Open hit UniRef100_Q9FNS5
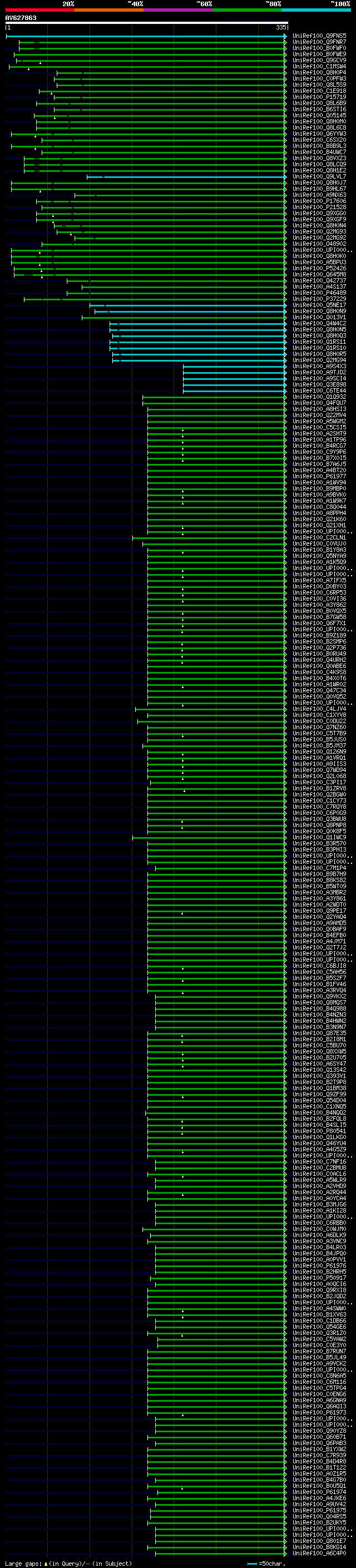Screen dimensions: 356x1568 [319, 36]
